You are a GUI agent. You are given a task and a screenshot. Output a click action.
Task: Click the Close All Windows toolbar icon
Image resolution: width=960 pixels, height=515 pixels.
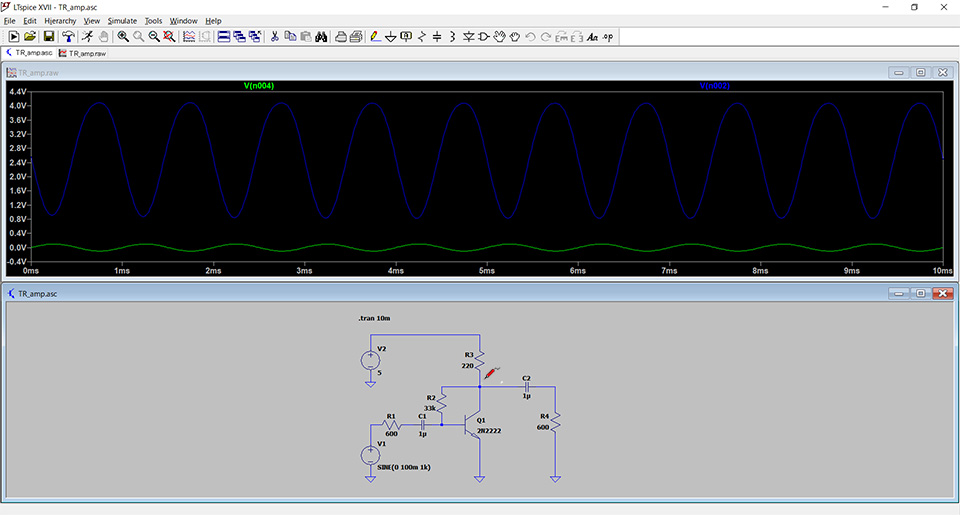[x=255, y=37]
